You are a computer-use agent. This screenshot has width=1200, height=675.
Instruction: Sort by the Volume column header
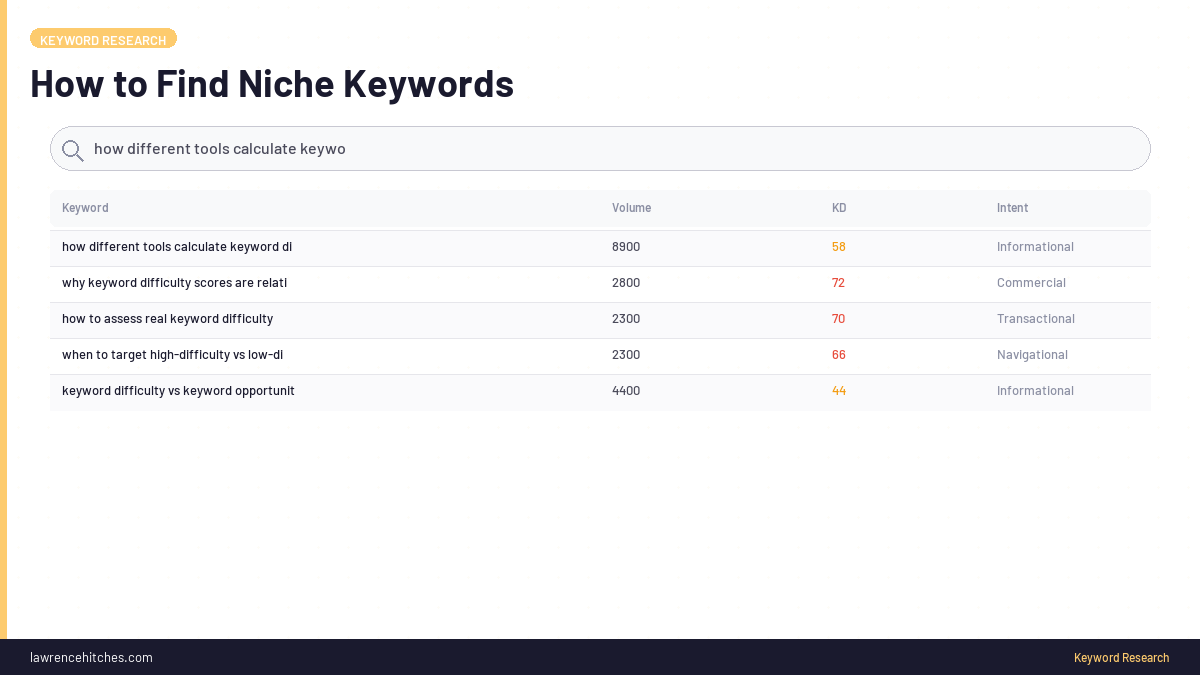coord(631,207)
